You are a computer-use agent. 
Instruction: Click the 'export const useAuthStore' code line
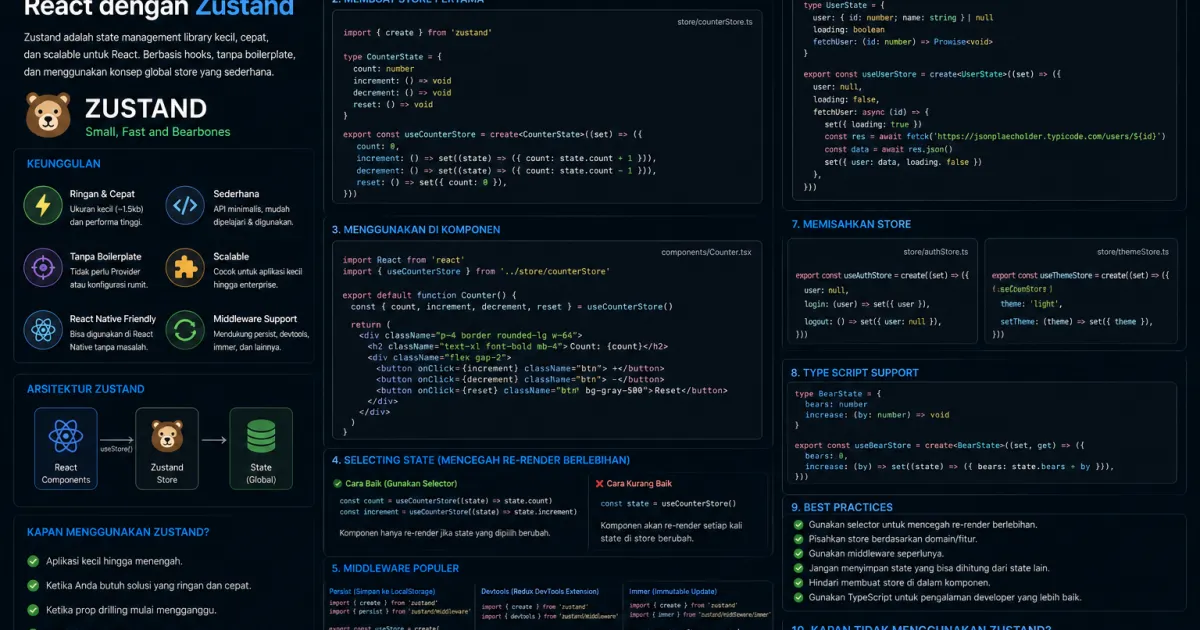tap(882, 275)
